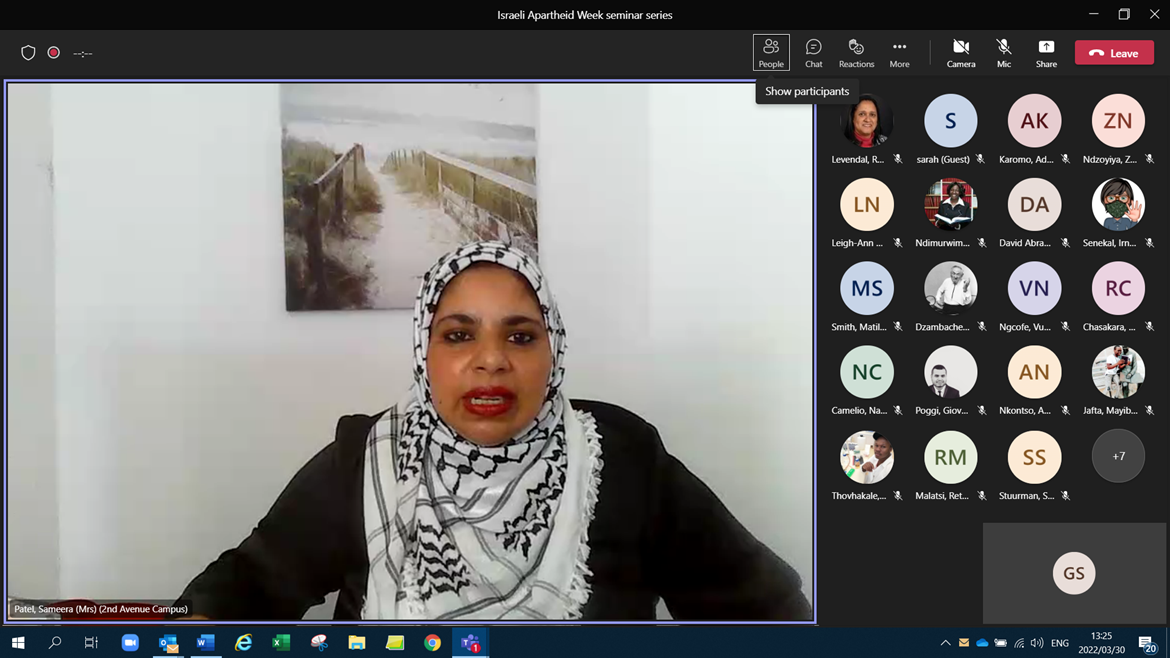Select the AK Karomo avatar
Image resolution: width=1170 pixels, height=658 pixels.
click(1034, 120)
